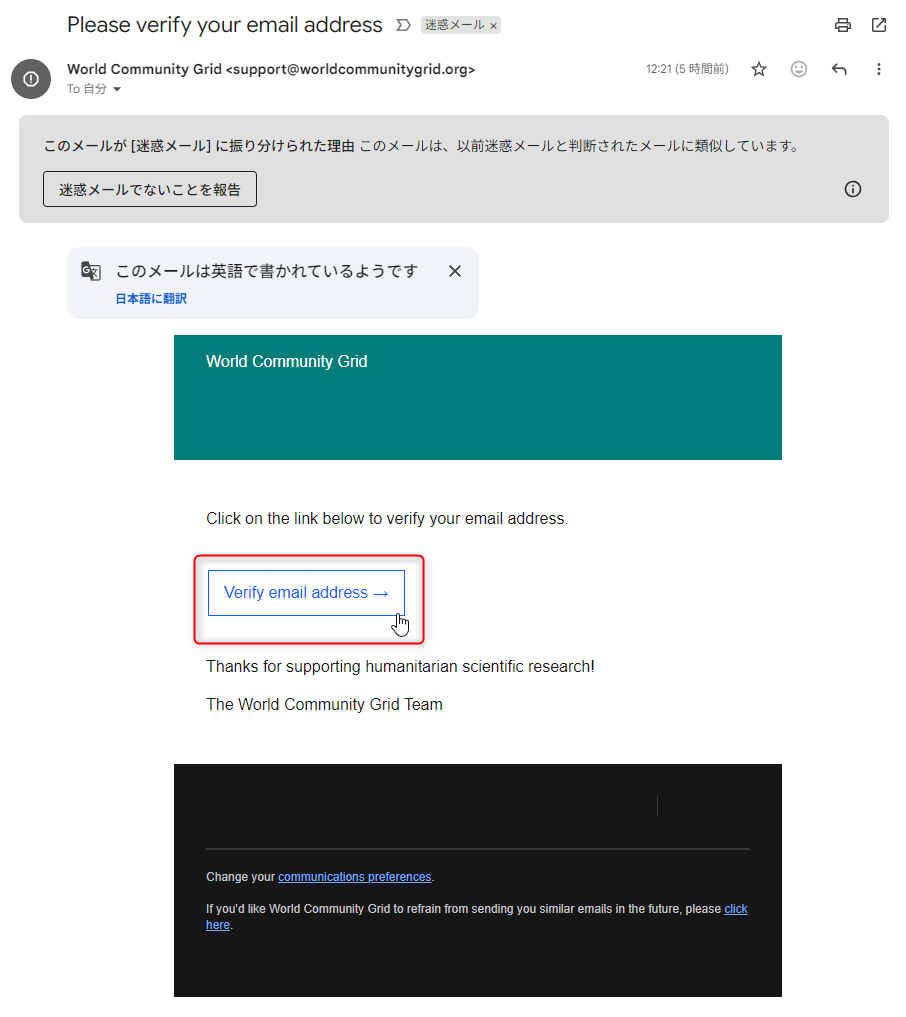The width and height of the screenshot is (906, 1017).
Task: Open the info icon in spam banner
Action: click(x=853, y=189)
